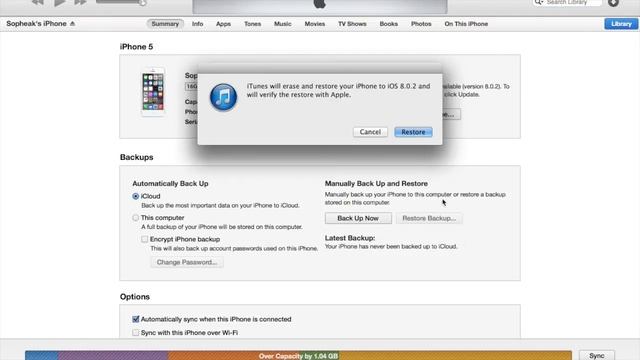This screenshot has width=640, height=360.
Task: Click the Sync button
Action: click(x=596, y=356)
